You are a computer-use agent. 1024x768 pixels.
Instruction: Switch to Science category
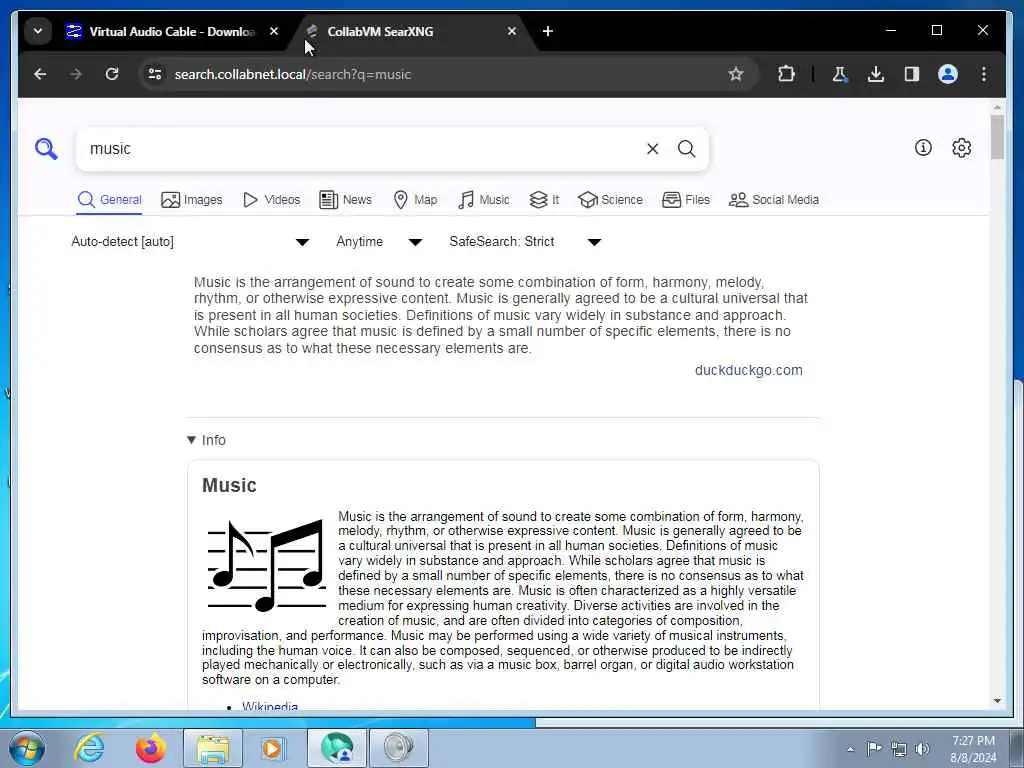click(611, 200)
